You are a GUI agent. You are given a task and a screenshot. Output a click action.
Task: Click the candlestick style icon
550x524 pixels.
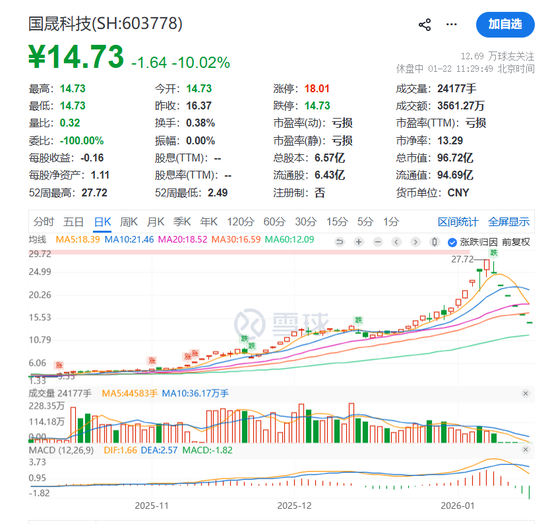[x=434, y=242]
